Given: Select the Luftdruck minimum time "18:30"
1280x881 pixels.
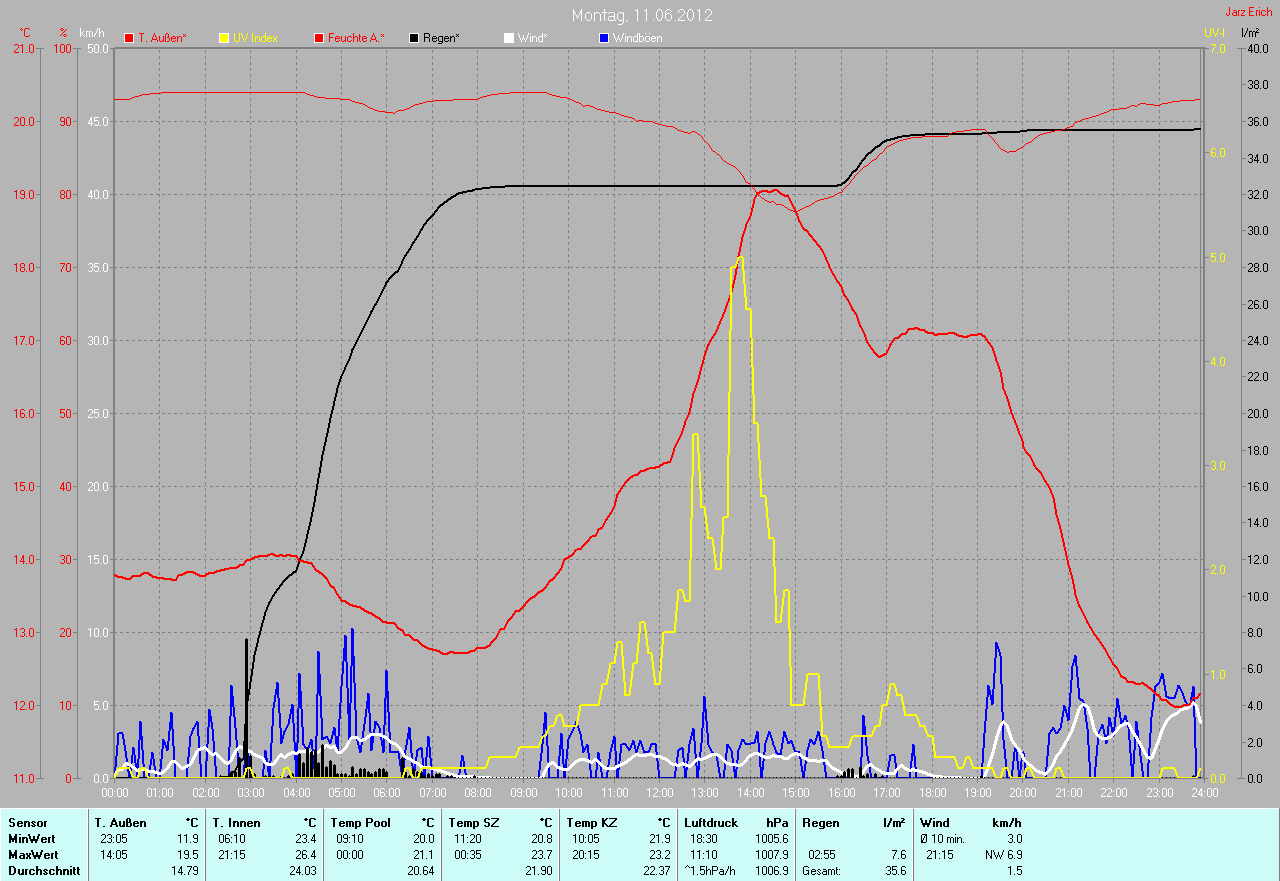Looking at the screenshot, I should point(706,839).
